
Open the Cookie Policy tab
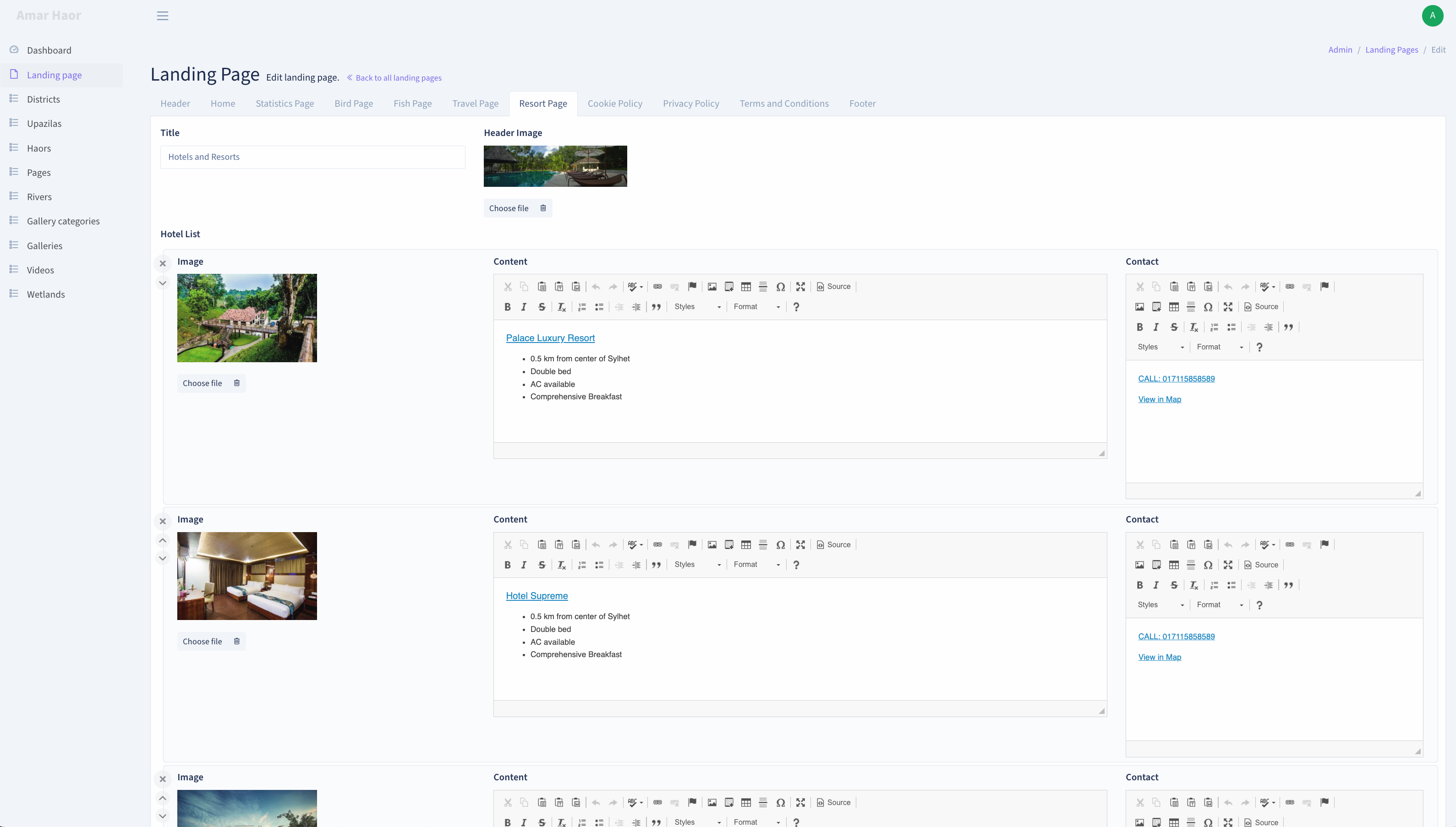[x=615, y=103]
